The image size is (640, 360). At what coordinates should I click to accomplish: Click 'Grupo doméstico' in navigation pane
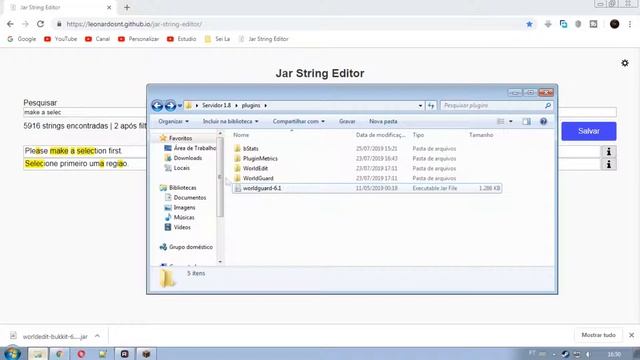click(190, 247)
